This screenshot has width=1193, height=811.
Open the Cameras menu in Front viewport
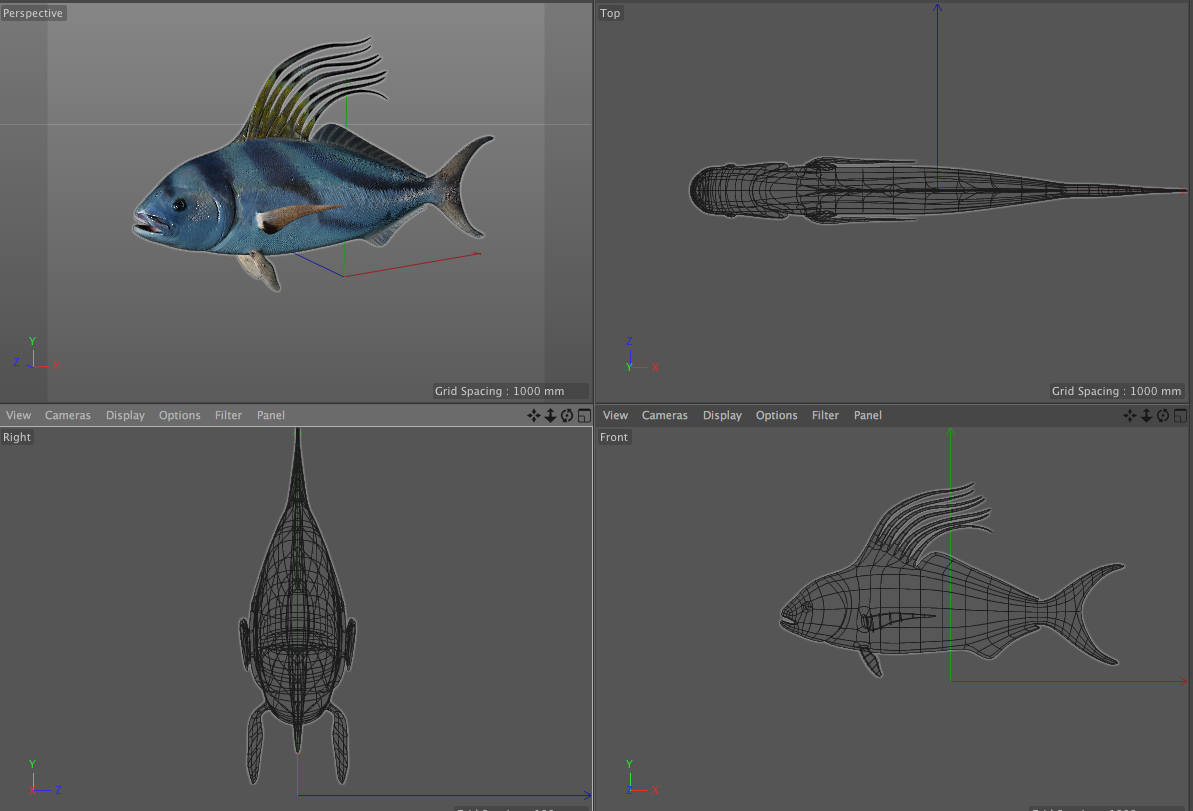[664, 415]
